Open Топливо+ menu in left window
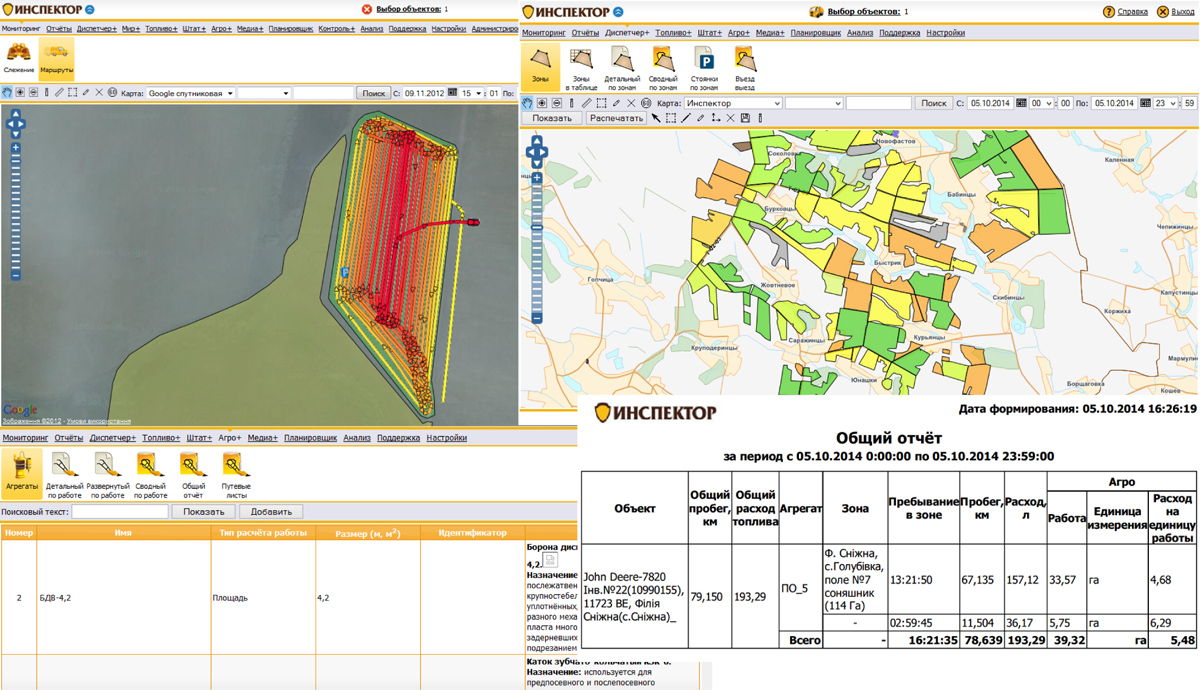 click(x=161, y=29)
